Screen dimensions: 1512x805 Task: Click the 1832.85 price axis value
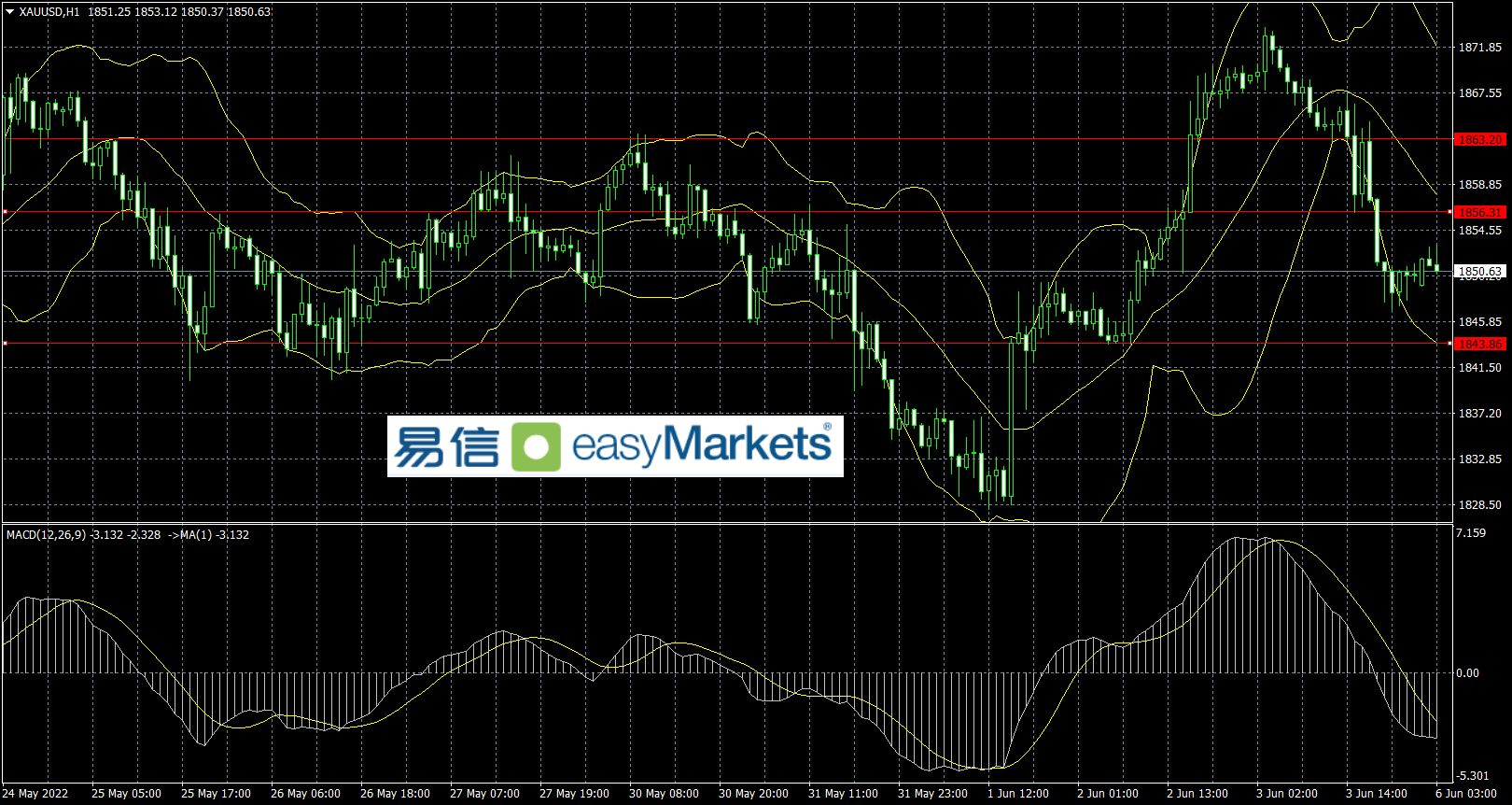point(1480,459)
